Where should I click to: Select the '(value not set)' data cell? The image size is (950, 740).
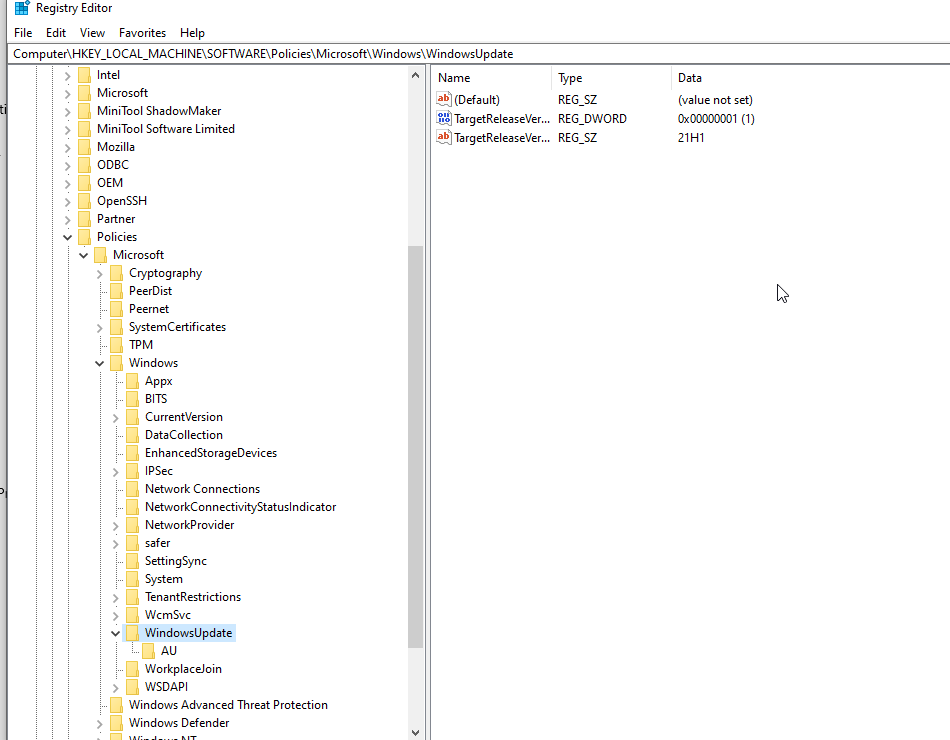[x=715, y=100]
